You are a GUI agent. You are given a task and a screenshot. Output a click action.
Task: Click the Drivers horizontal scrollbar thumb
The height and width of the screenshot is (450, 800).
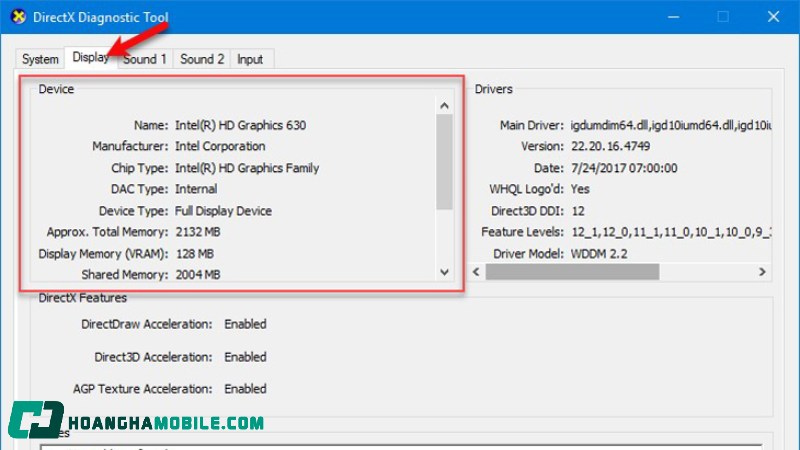(x=572, y=272)
